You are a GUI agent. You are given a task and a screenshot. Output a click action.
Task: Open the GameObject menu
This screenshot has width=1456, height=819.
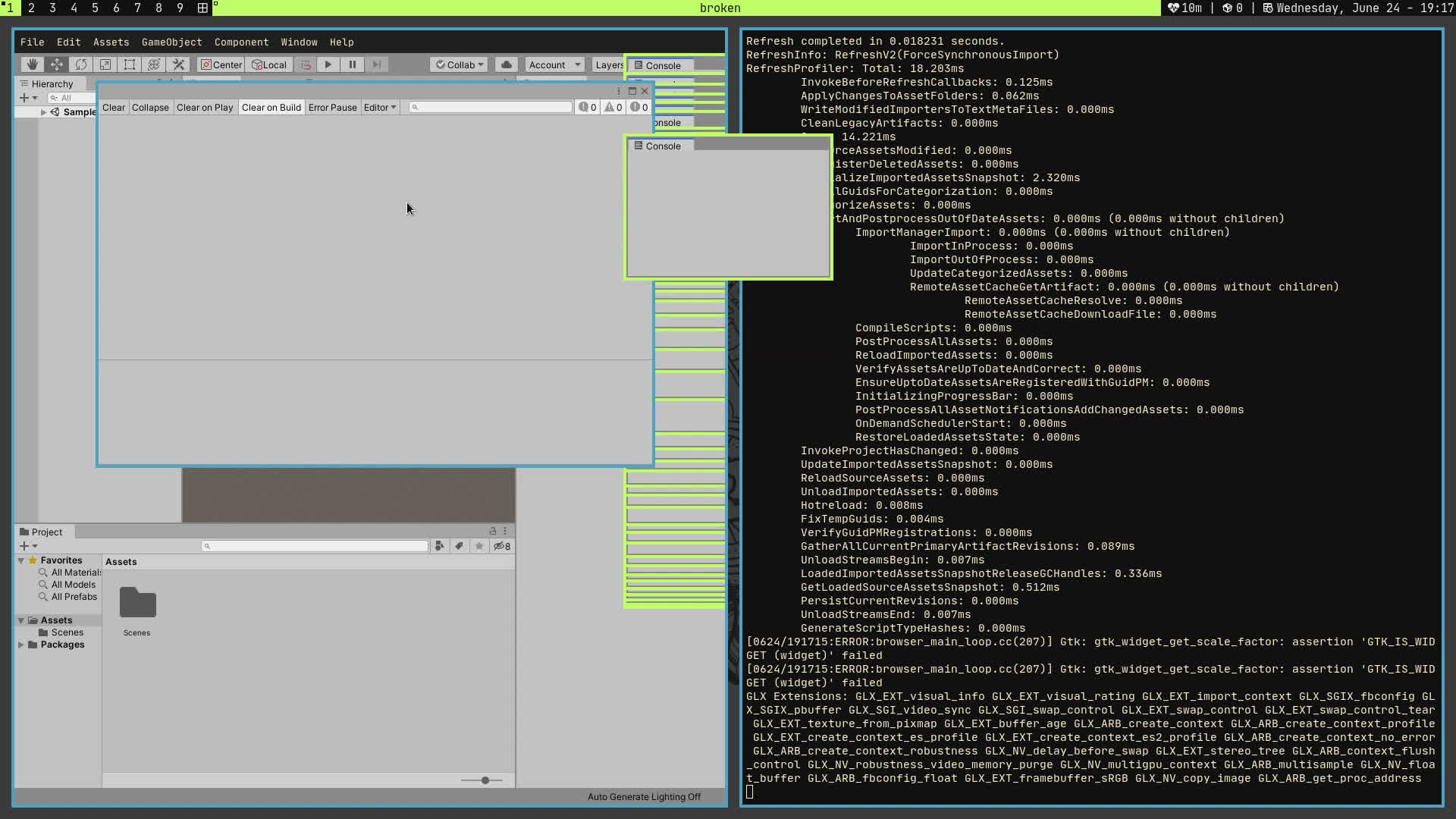(x=171, y=42)
